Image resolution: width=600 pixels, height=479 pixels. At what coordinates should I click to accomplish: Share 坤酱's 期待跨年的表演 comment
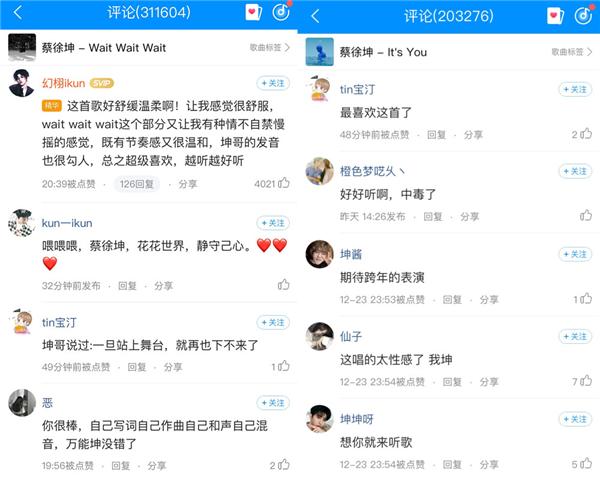(x=489, y=300)
